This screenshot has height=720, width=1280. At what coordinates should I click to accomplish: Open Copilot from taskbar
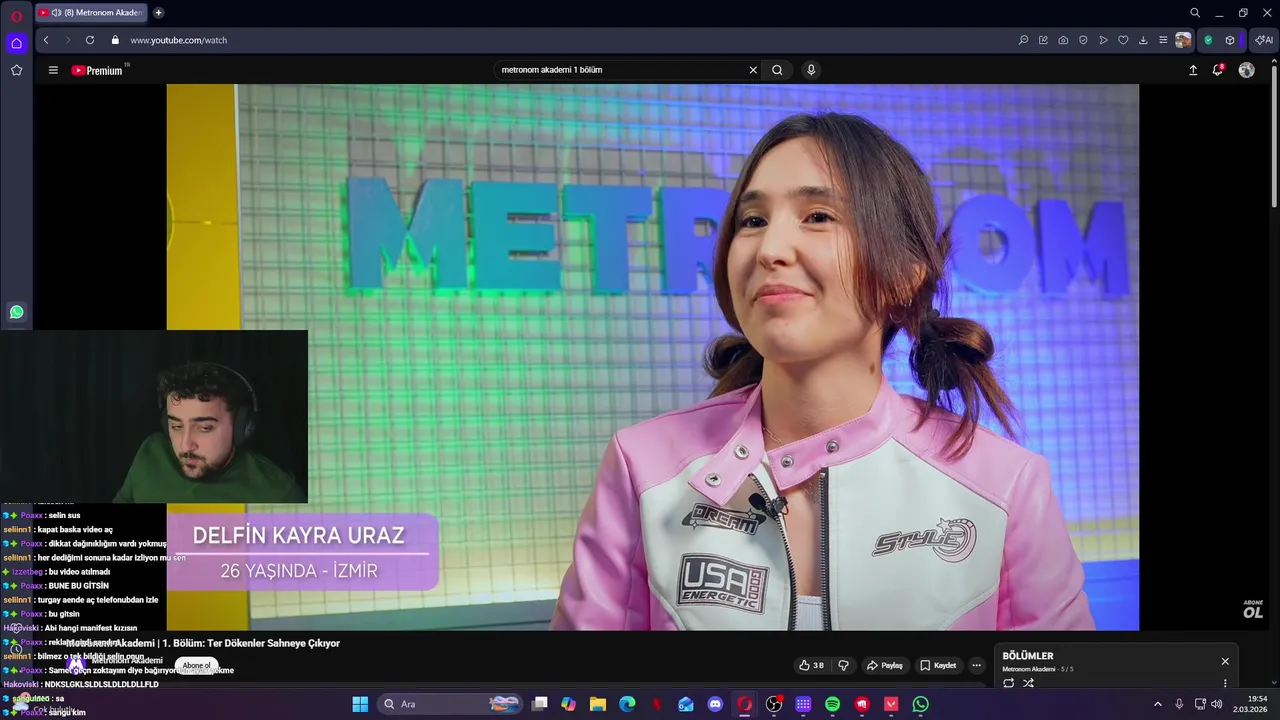569,704
